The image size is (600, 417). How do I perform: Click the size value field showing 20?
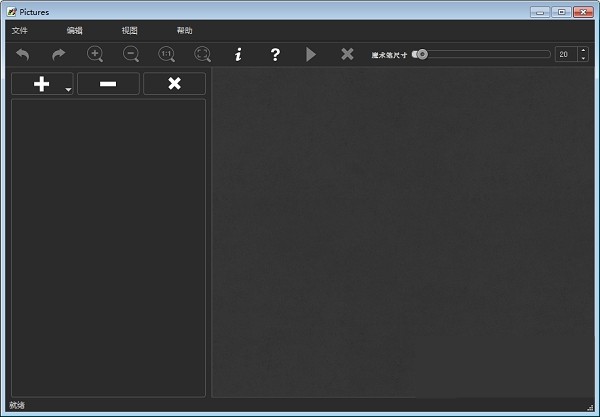point(566,54)
